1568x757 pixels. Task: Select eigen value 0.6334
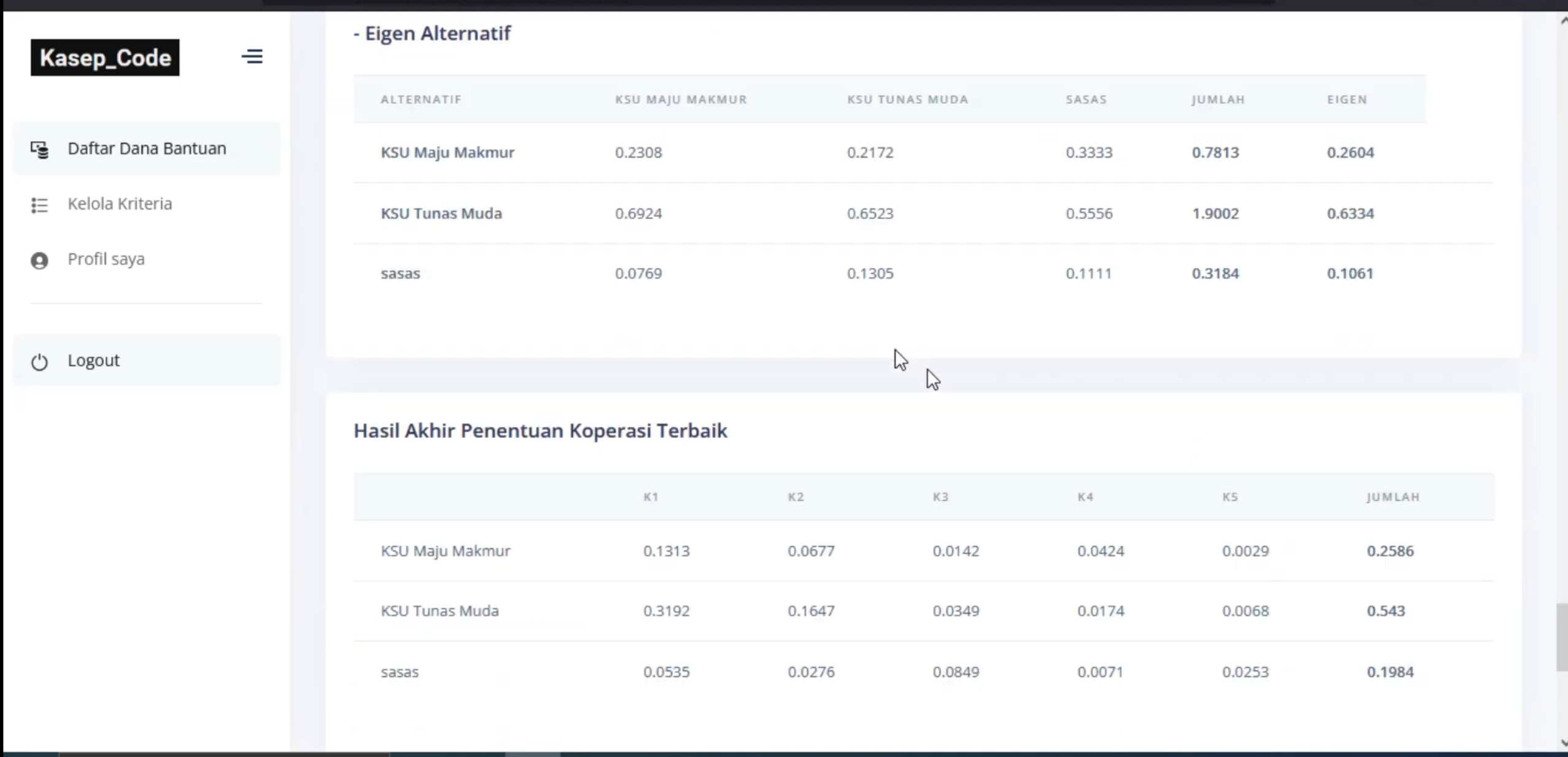(x=1350, y=213)
